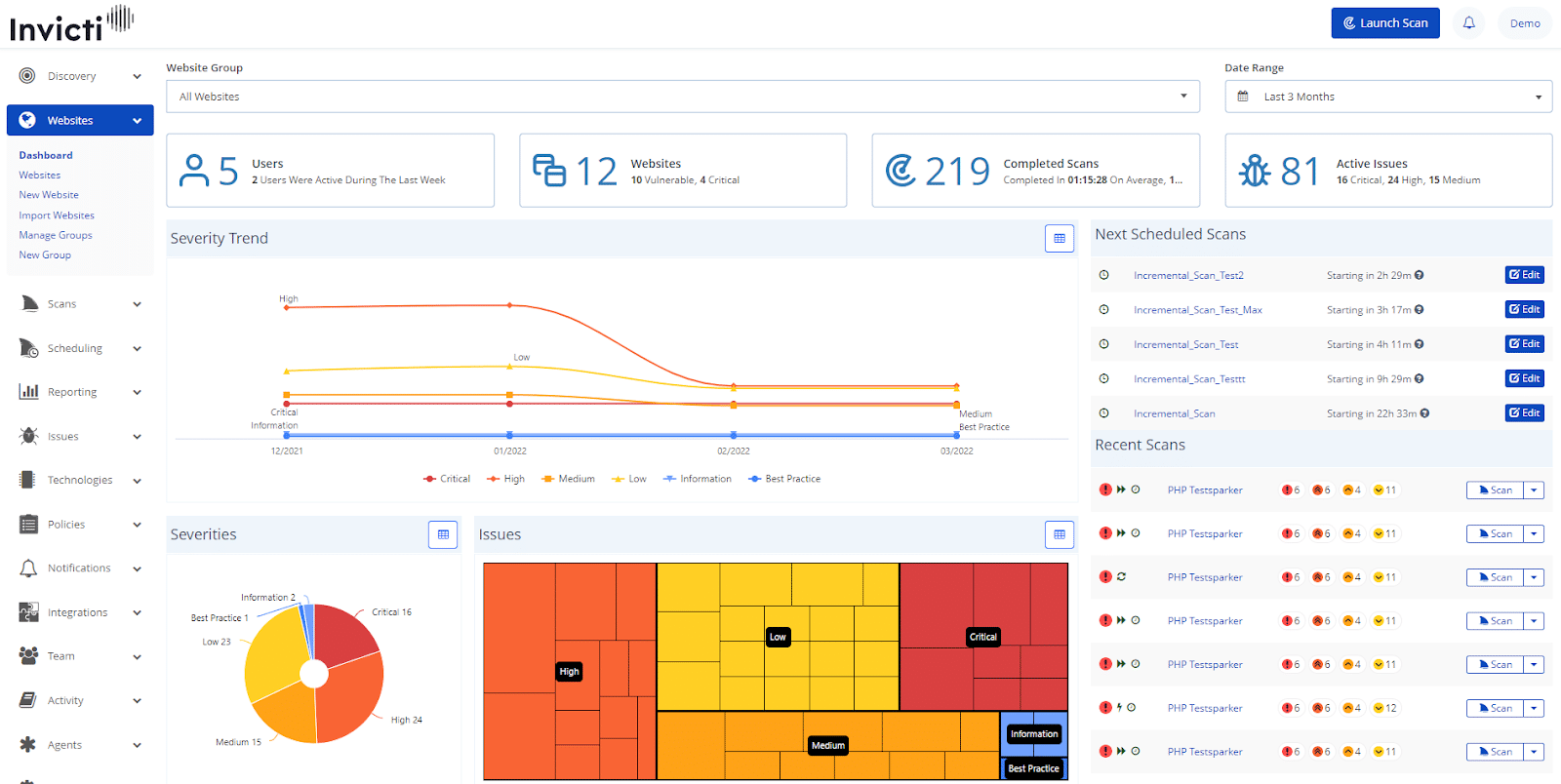The height and width of the screenshot is (784, 1561).
Task: Open Scan dropdown arrow for first recent scan
Action: [1535, 490]
